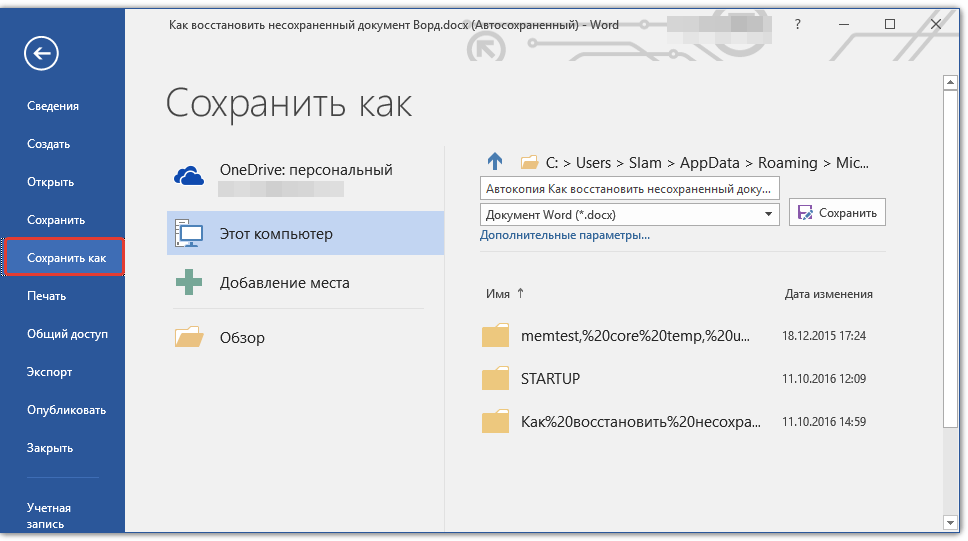Click the Help question mark icon
The width and height of the screenshot is (968, 541).
pyautogui.click(x=798, y=25)
